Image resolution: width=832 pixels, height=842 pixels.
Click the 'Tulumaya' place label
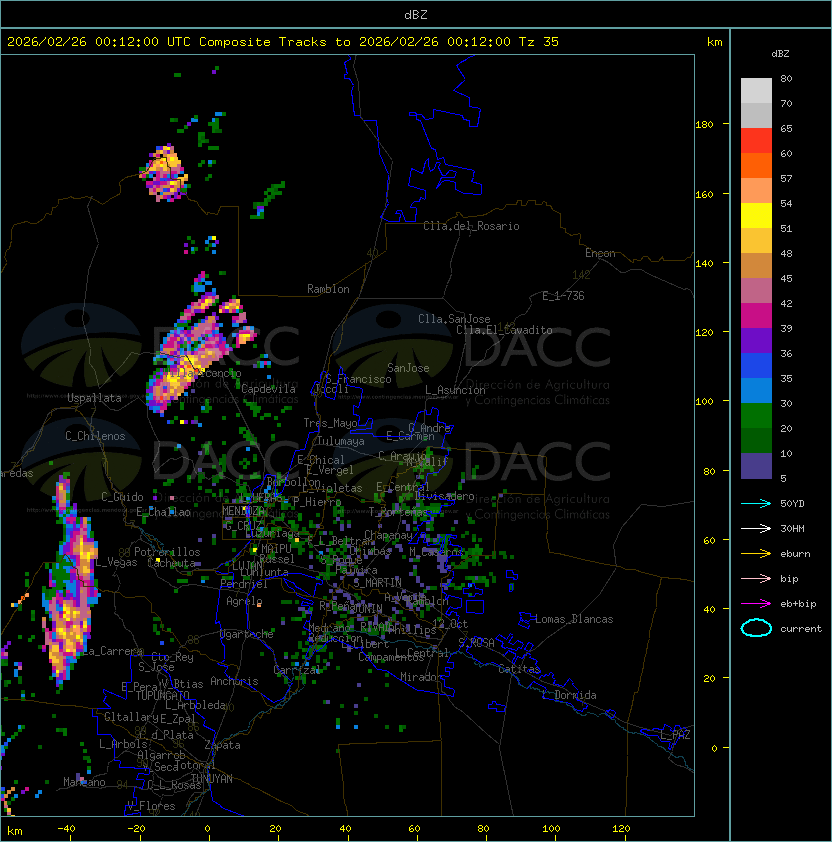coord(341,441)
